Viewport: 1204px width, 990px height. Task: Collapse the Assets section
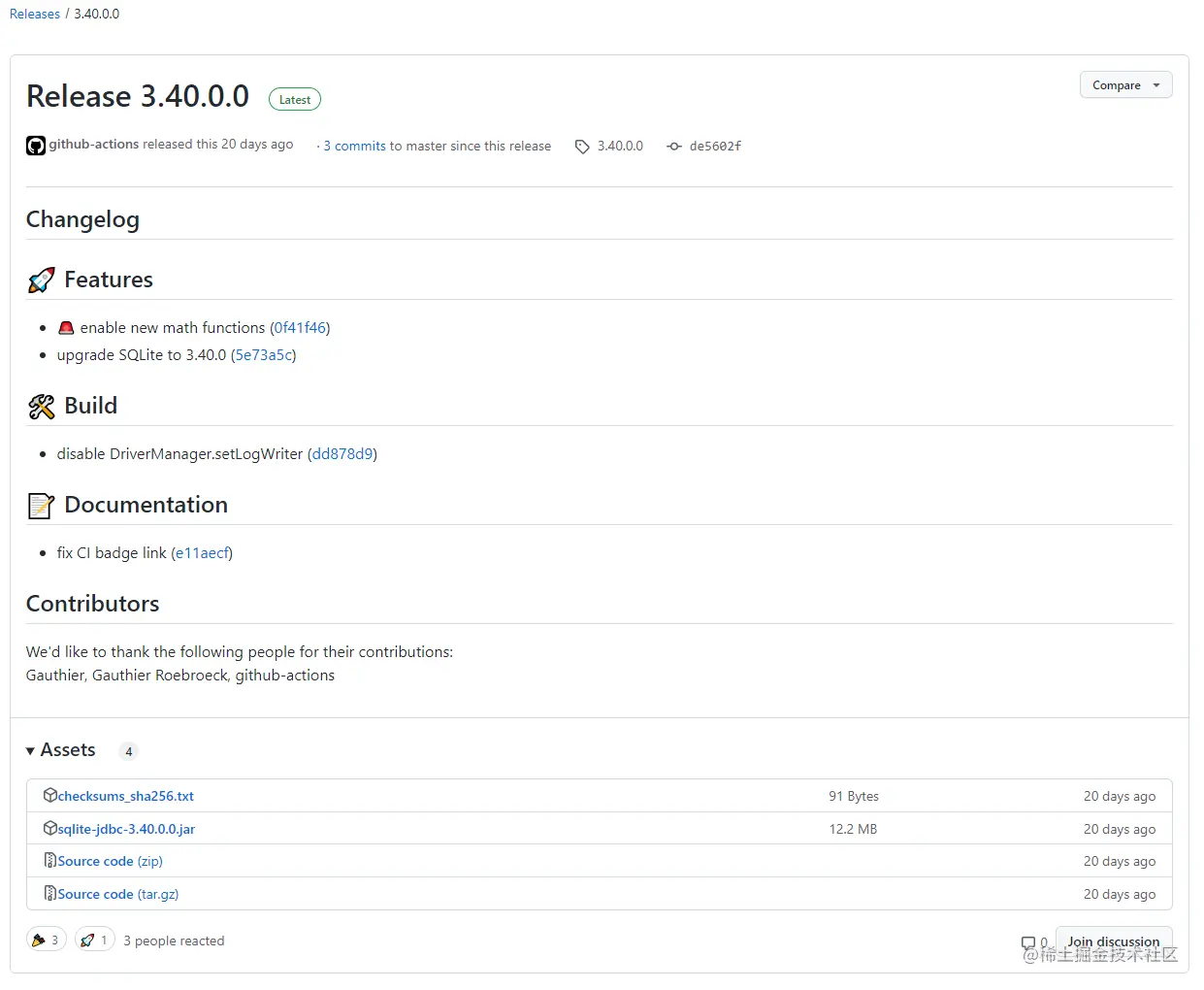[61, 750]
